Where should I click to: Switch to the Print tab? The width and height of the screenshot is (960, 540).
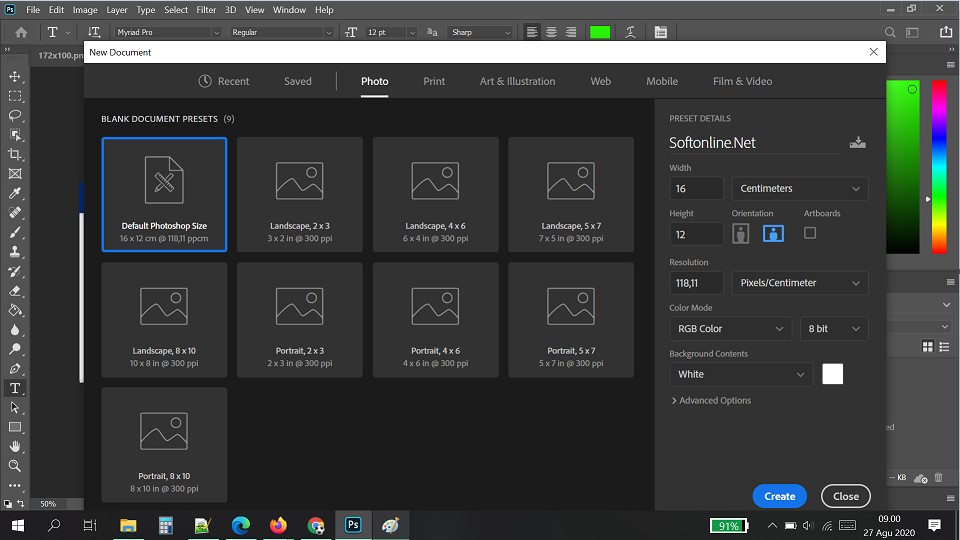434,81
